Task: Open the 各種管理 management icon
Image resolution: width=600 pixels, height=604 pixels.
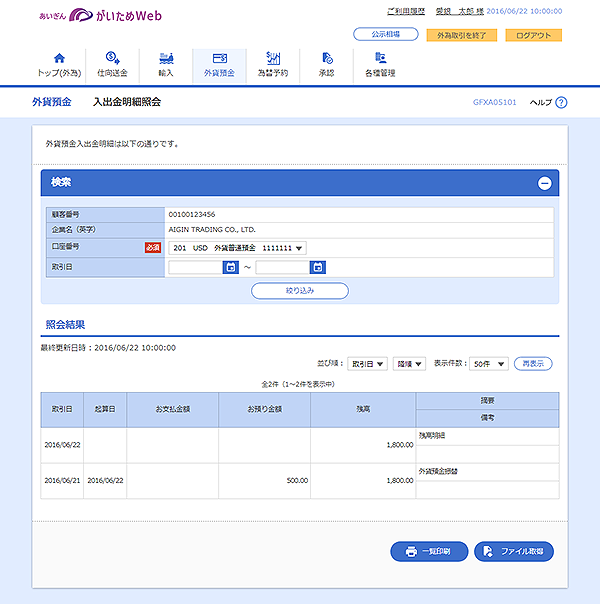Action: pos(380,58)
